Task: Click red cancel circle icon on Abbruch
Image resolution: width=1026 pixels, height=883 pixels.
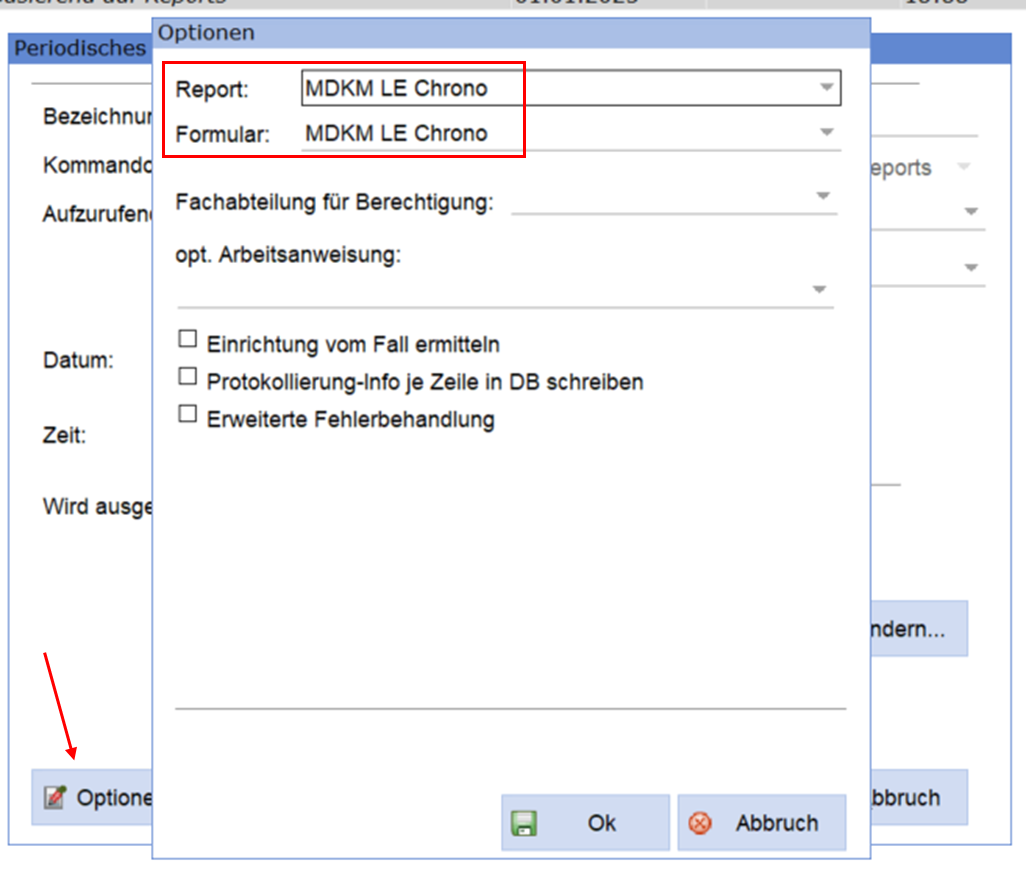Action: (700, 823)
